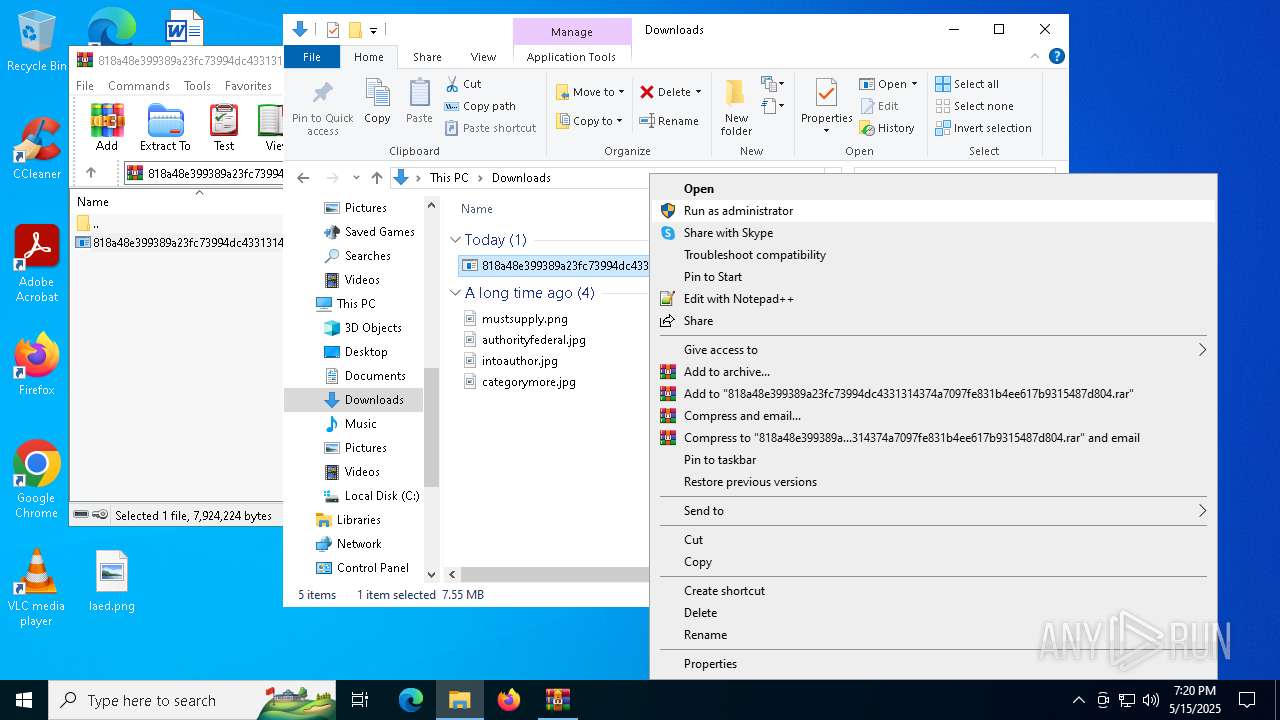Click Select none in ribbon
Image resolution: width=1280 pixels, height=720 pixels.
[x=974, y=106]
